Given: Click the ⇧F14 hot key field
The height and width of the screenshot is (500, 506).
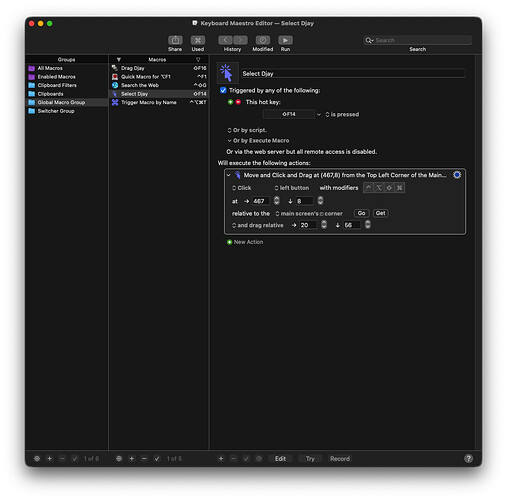Looking at the screenshot, I should [289, 114].
